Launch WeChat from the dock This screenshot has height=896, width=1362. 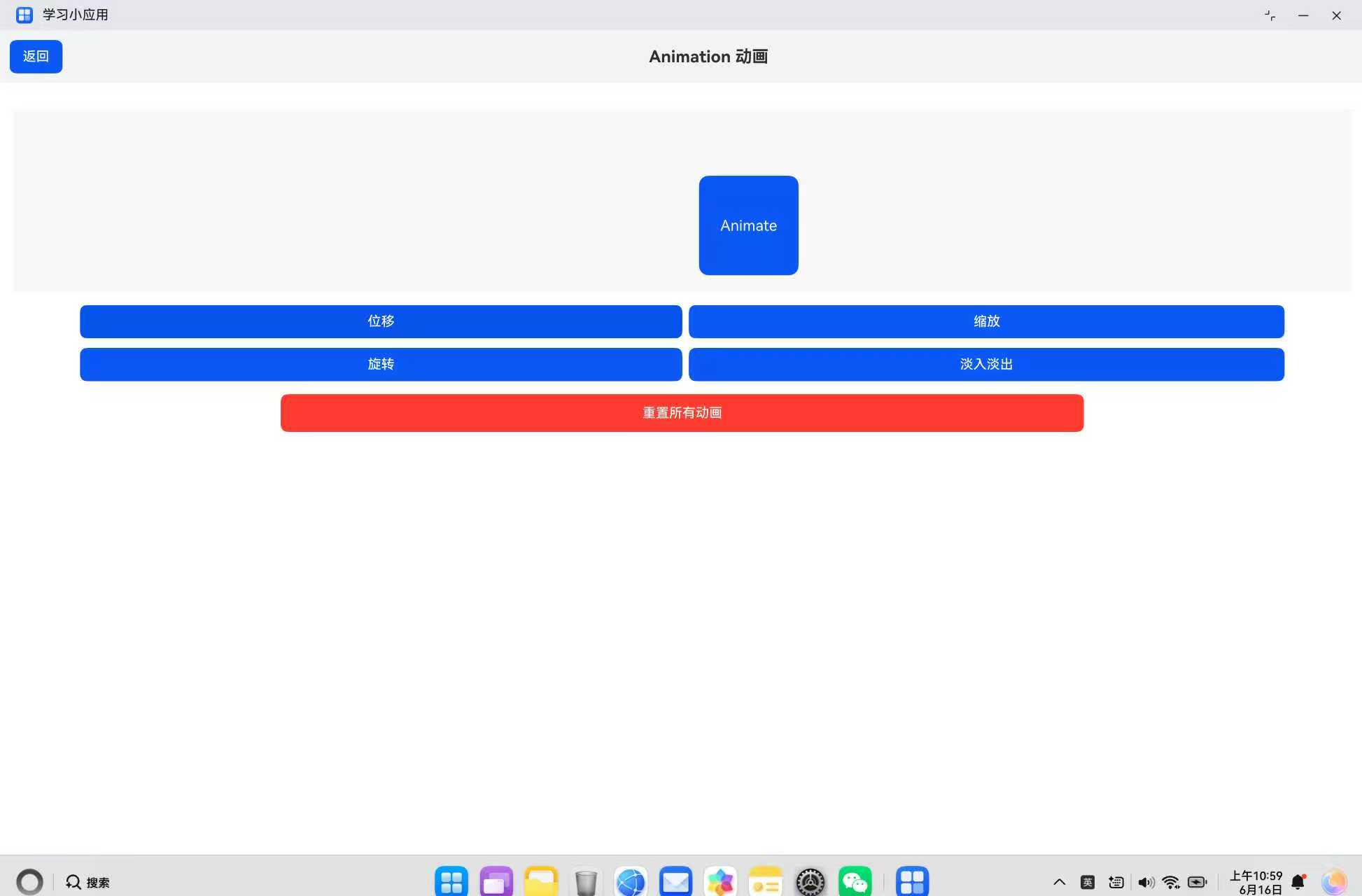(855, 882)
